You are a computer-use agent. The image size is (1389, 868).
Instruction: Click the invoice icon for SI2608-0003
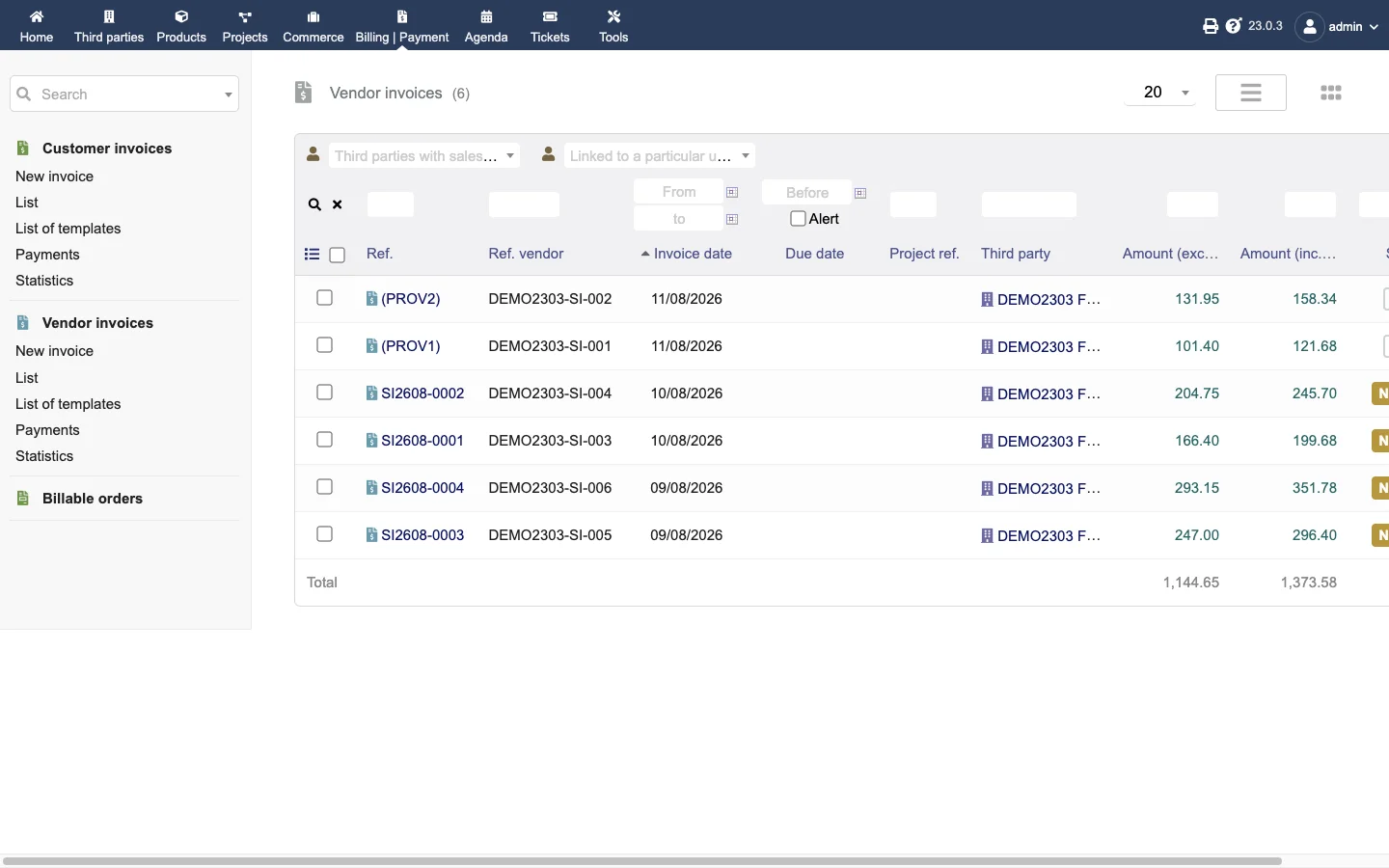coord(371,535)
